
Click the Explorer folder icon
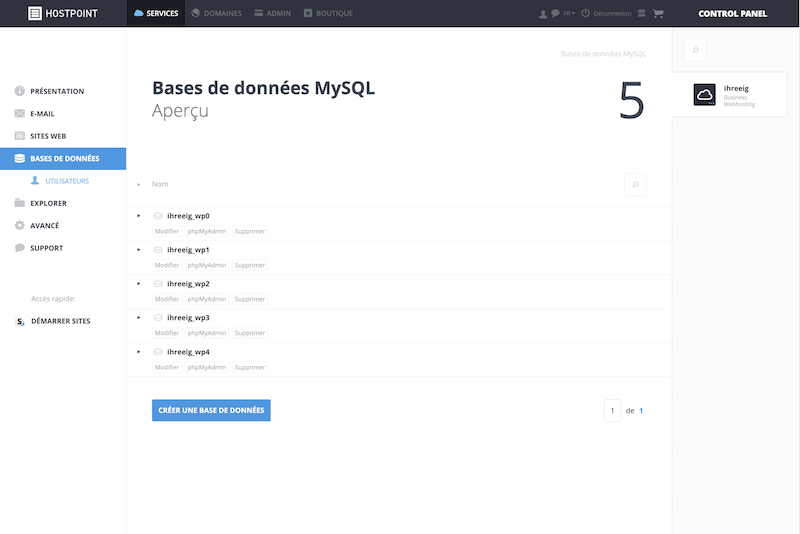(19, 202)
